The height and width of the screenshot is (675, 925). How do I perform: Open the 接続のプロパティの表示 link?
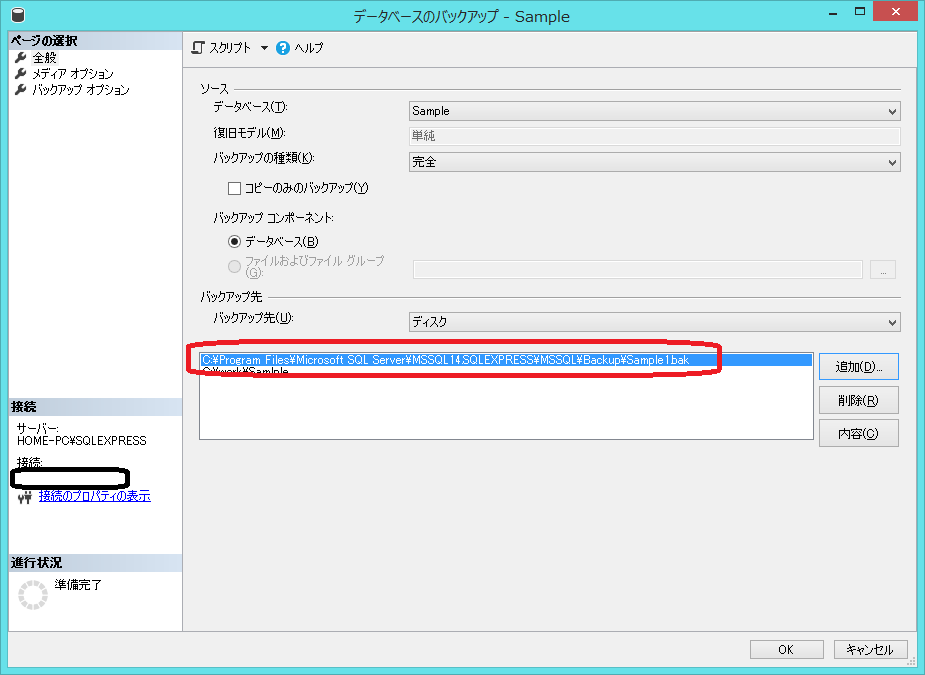94,496
